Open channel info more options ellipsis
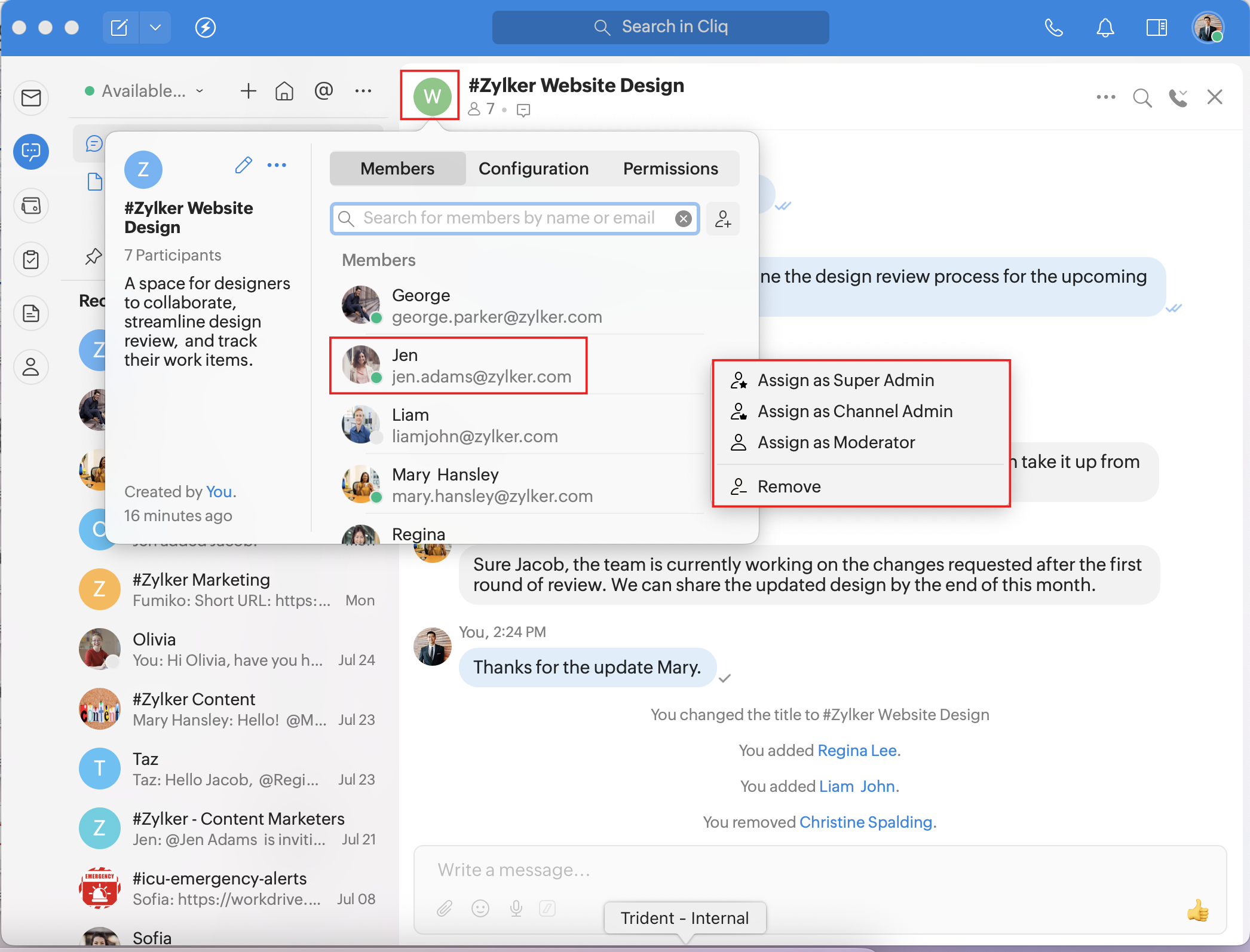The image size is (1250, 952). click(277, 165)
